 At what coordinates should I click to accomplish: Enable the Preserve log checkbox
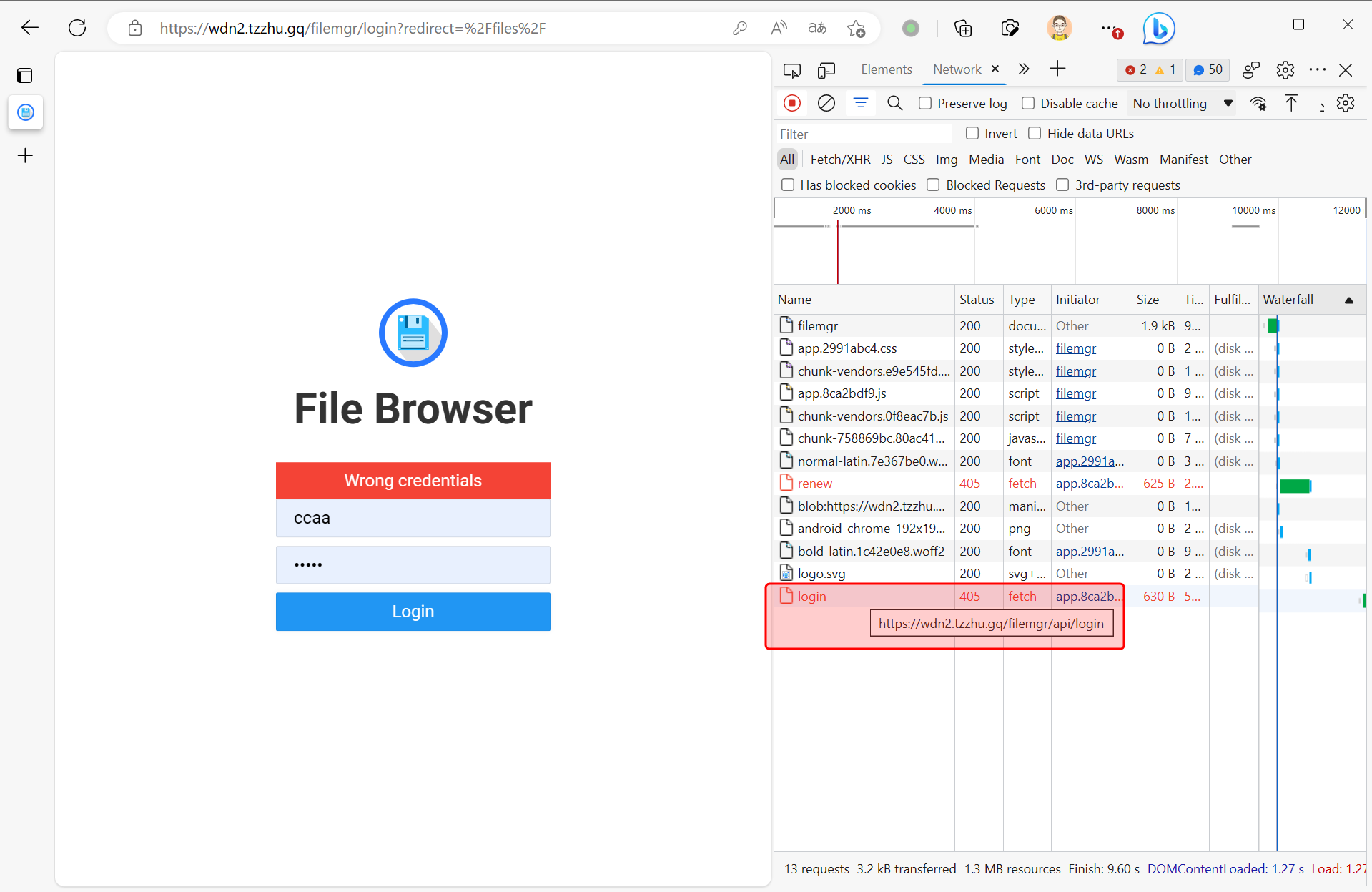click(925, 103)
